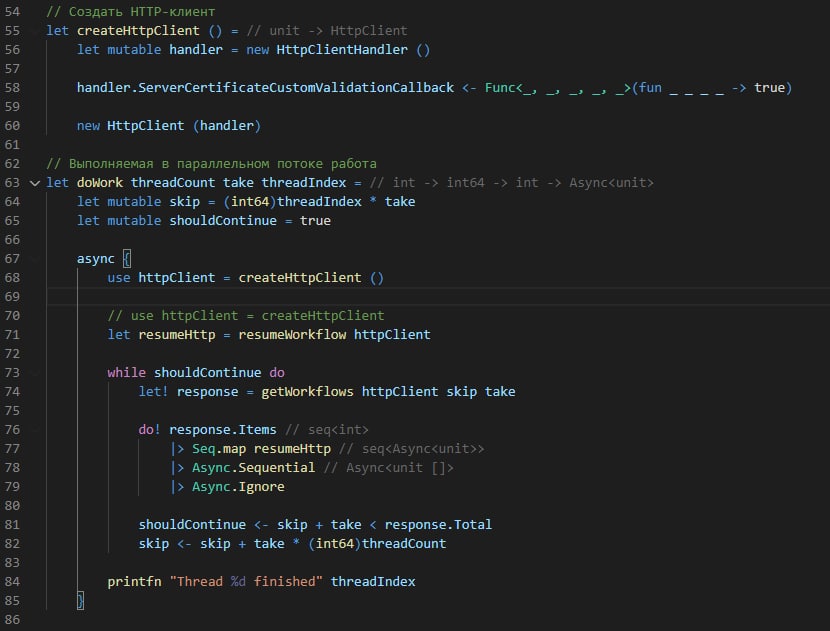
Task: Click type hint 'int -> int64 -> int -> Async<unit>'
Action: (523, 183)
